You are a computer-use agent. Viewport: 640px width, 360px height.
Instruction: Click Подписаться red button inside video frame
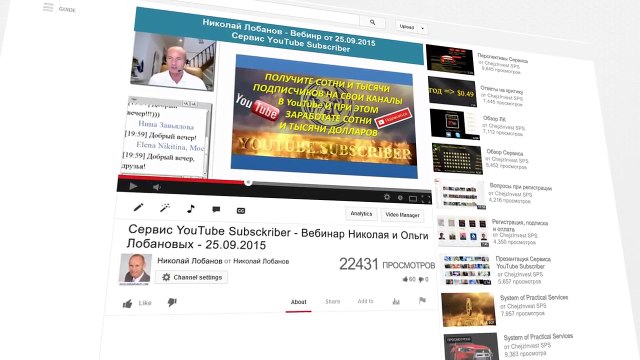(392, 118)
